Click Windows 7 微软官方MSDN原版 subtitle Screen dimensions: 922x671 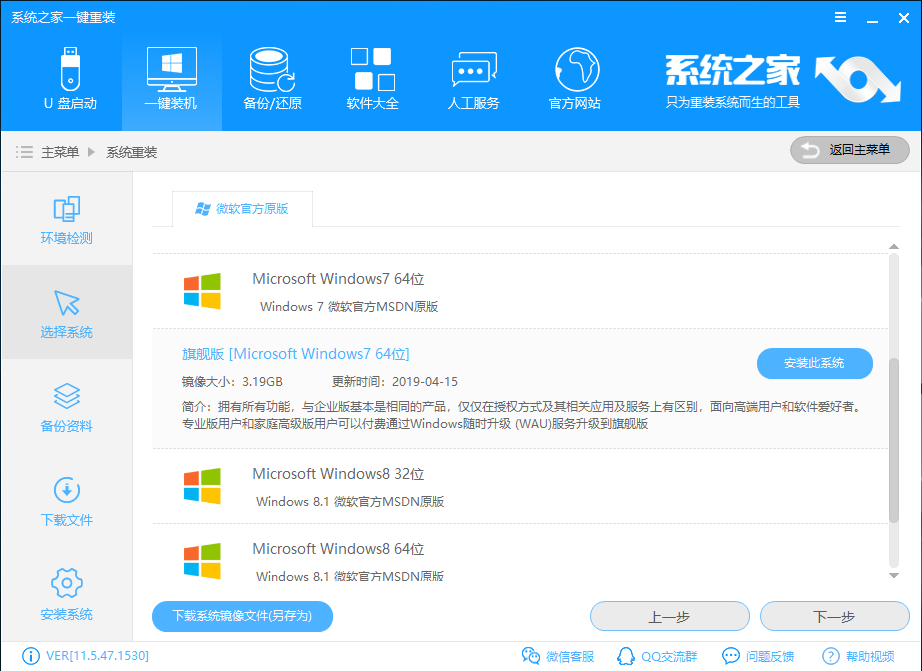tap(349, 306)
